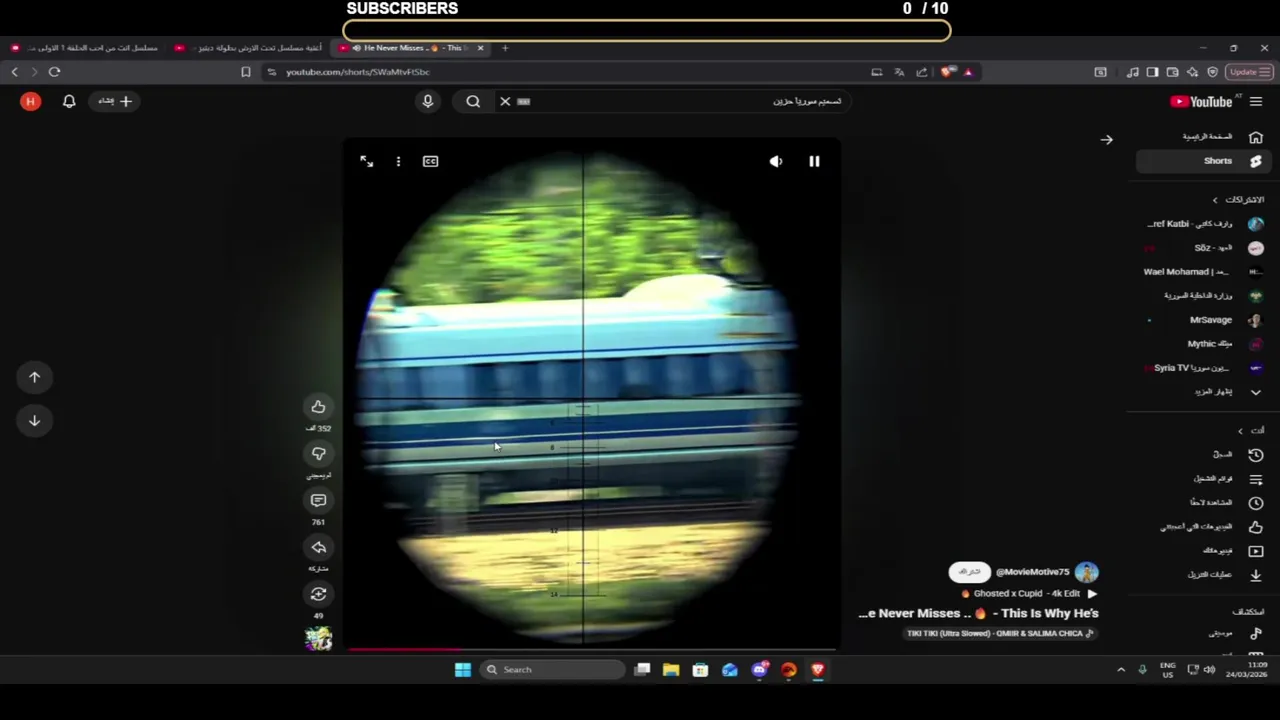Translate page using address bar icon
Screen dimensions: 1280x720
(x=899, y=72)
